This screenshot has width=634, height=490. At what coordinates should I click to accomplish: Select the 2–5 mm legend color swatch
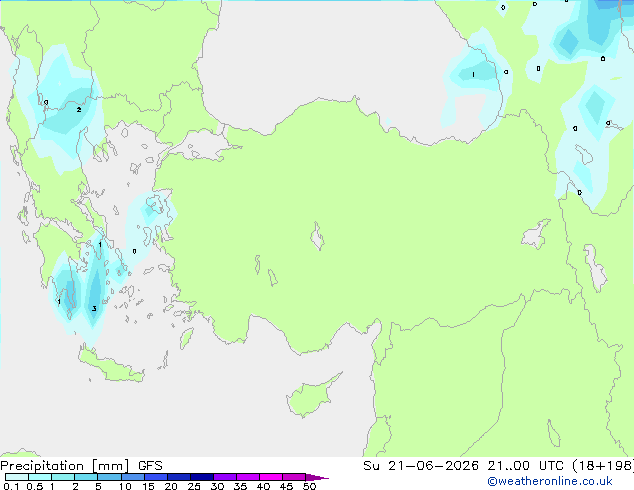click(86, 477)
